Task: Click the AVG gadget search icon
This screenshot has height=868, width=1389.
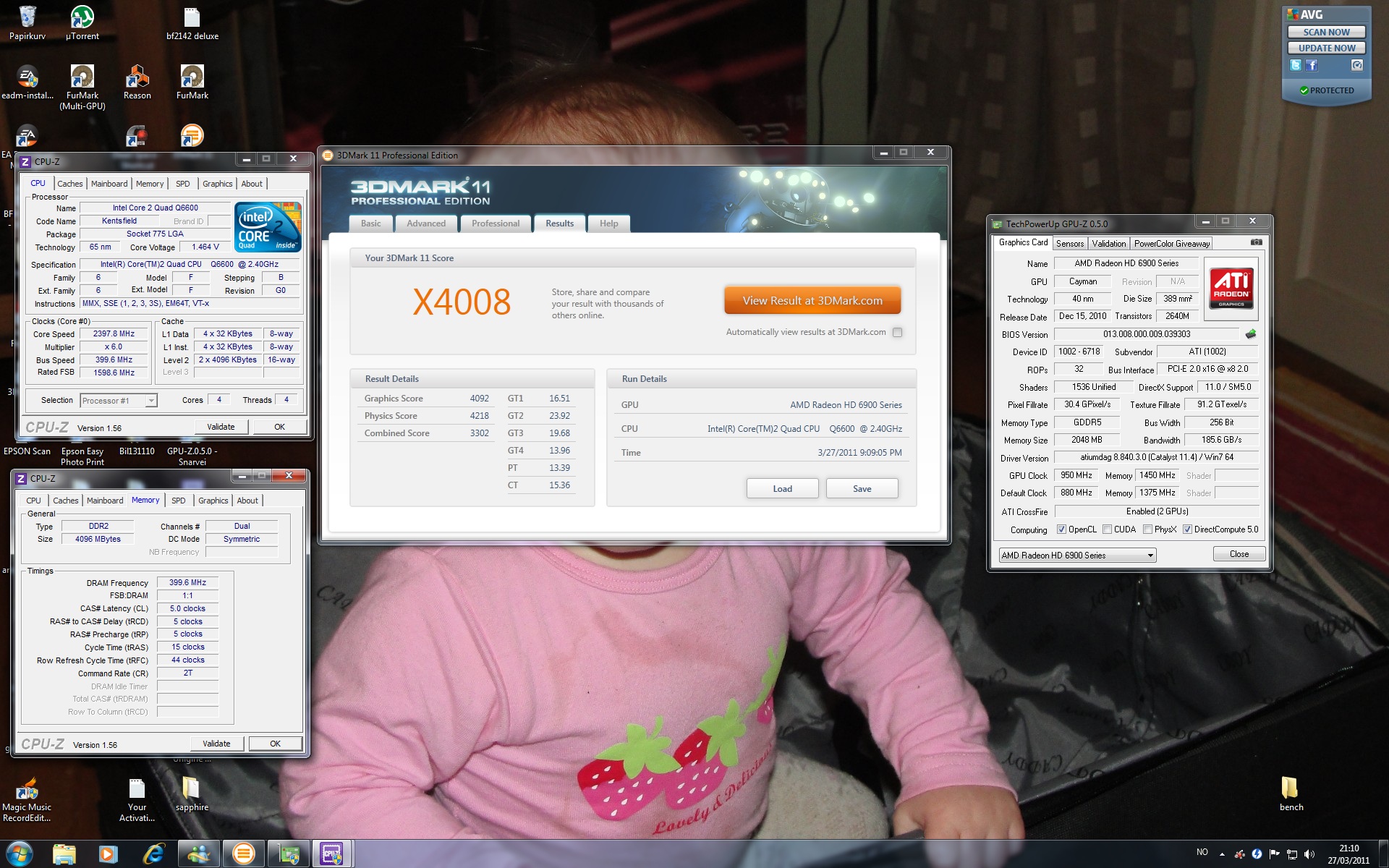Action: click(x=1357, y=65)
